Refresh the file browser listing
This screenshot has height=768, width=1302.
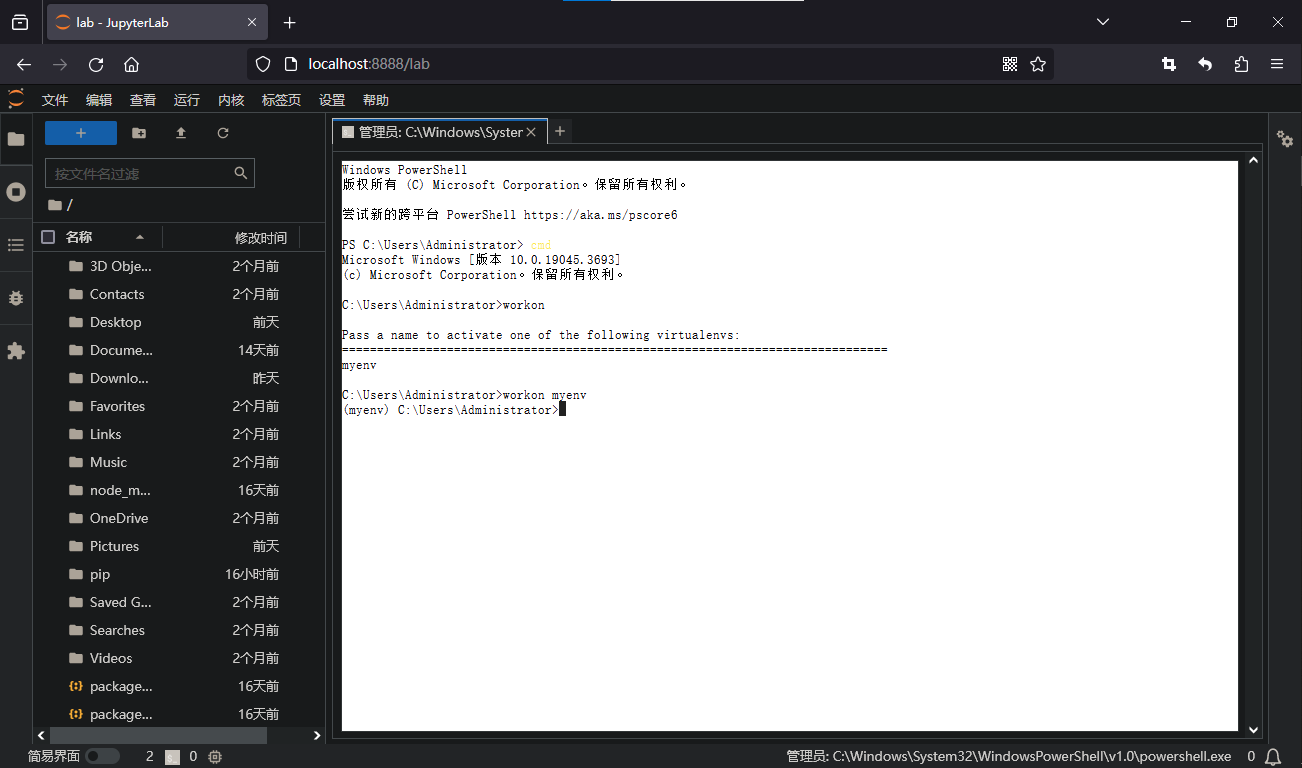(x=223, y=133)
